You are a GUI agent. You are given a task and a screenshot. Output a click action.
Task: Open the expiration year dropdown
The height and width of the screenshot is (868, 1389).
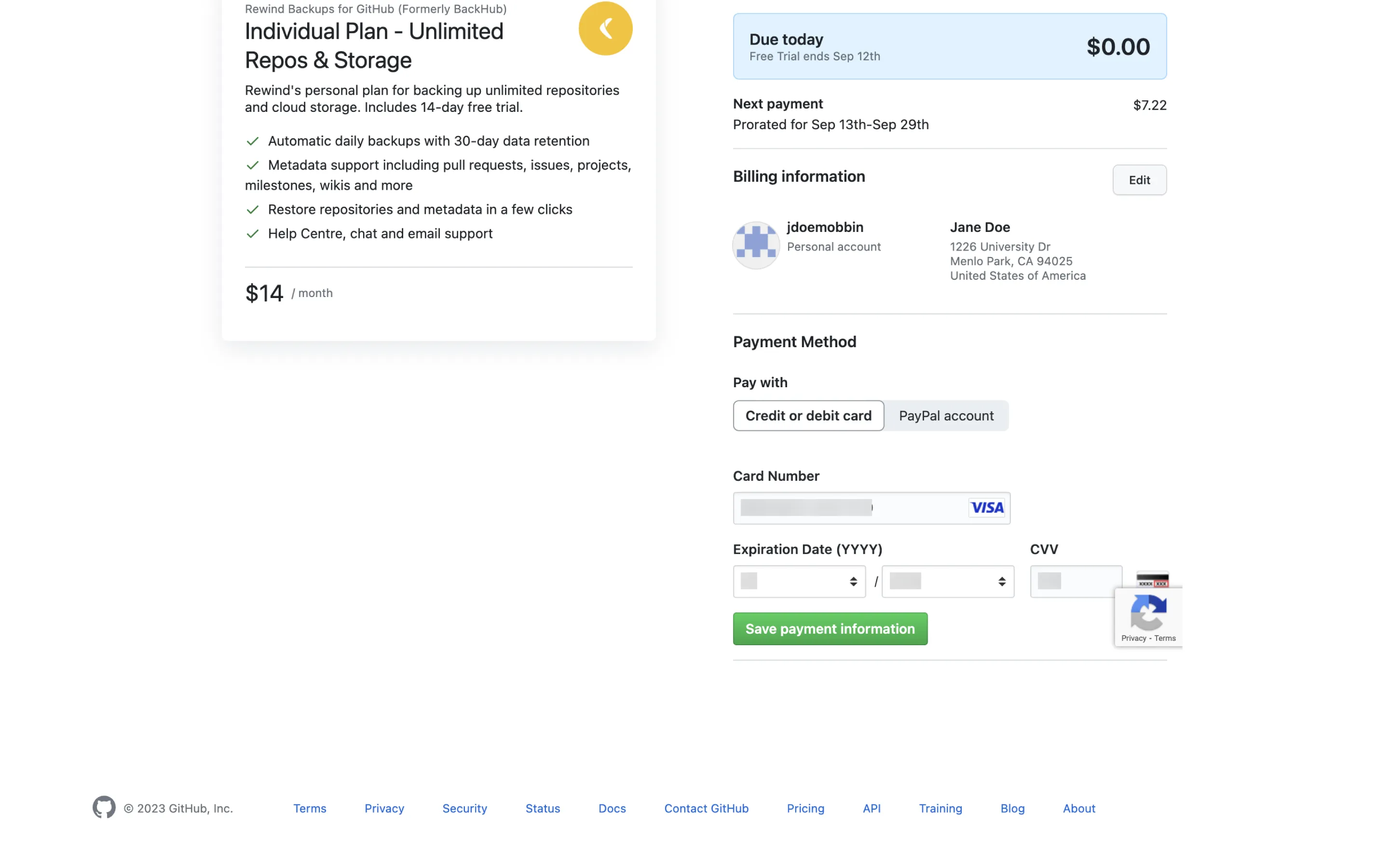click(x=948, y=582)
